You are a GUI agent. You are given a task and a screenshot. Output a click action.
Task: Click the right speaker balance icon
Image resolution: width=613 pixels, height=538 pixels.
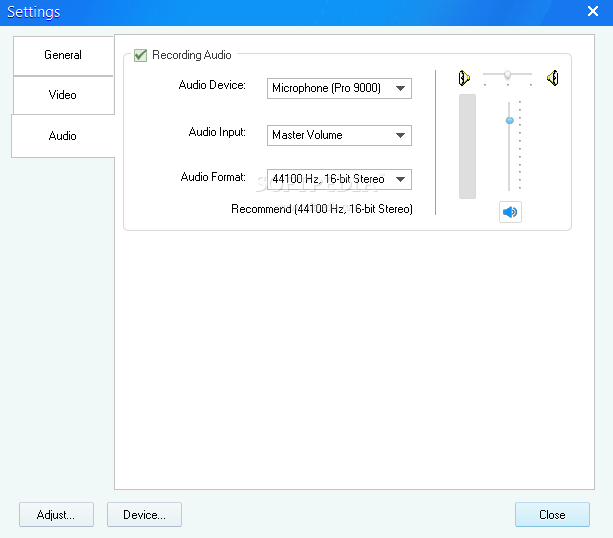(x=553, y=78)
